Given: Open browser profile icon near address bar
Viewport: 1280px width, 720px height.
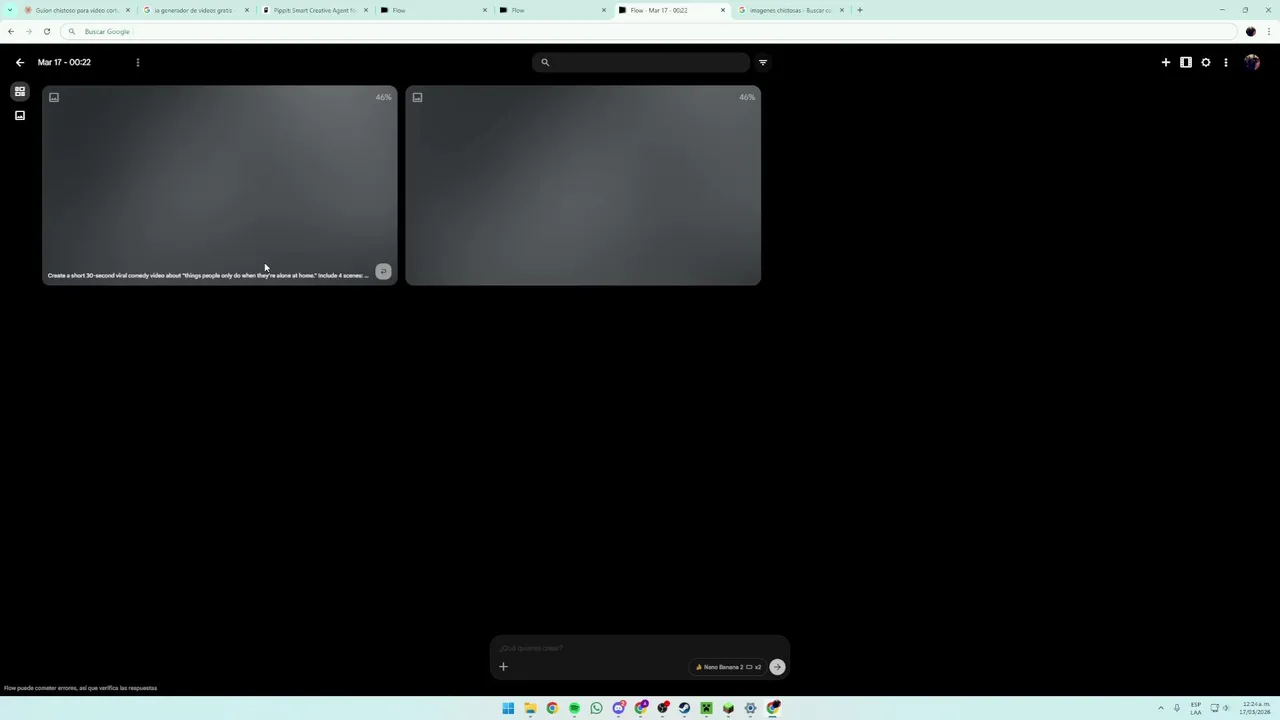Looking at the screenshot, I should [x=1251, y=31].
